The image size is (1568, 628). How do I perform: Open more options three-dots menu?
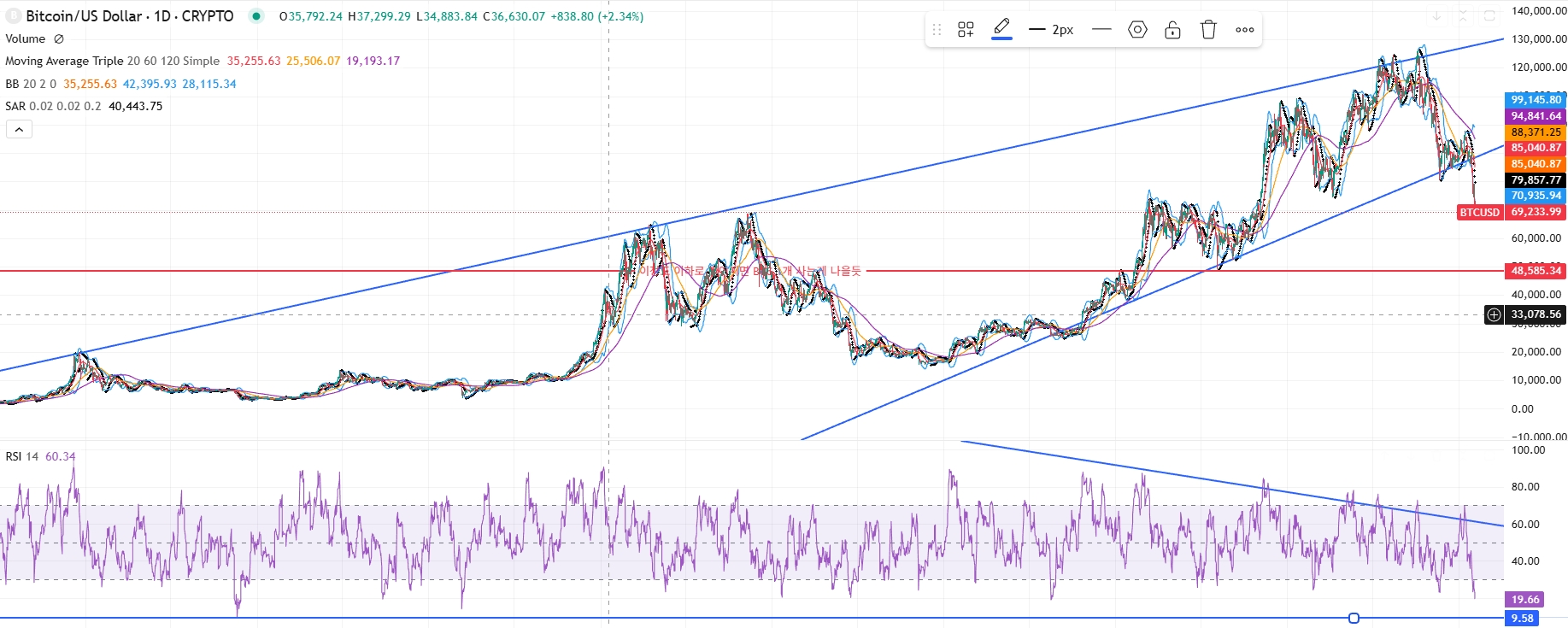coord(1244,30)
